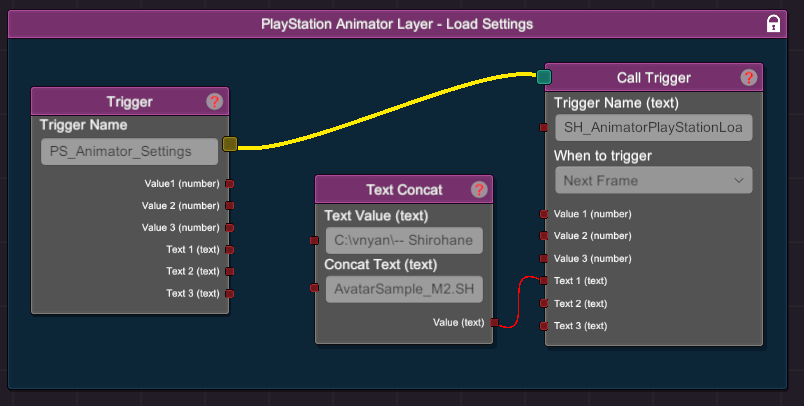Click the PS_Animator_Settings trigger name field
This screenshot has height=406, width=804.
pyautogui.click(x=129, y=151)
